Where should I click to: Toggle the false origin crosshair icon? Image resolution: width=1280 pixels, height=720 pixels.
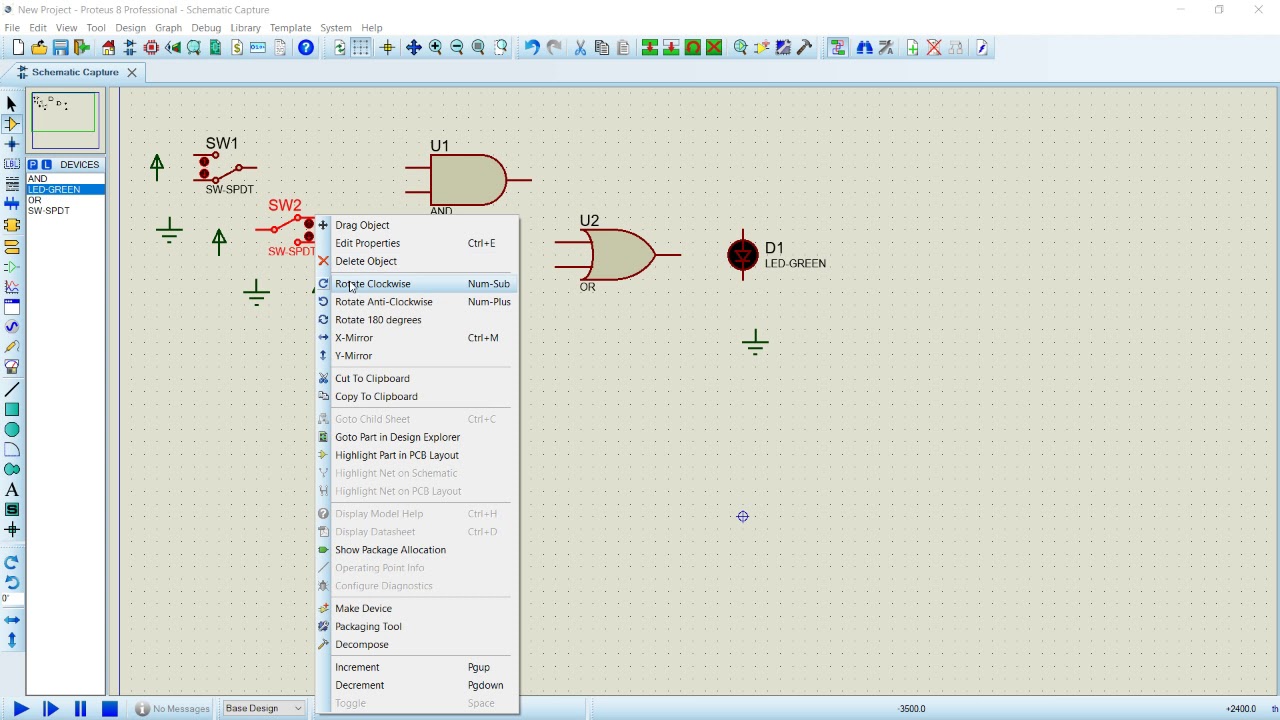(387, 48)
